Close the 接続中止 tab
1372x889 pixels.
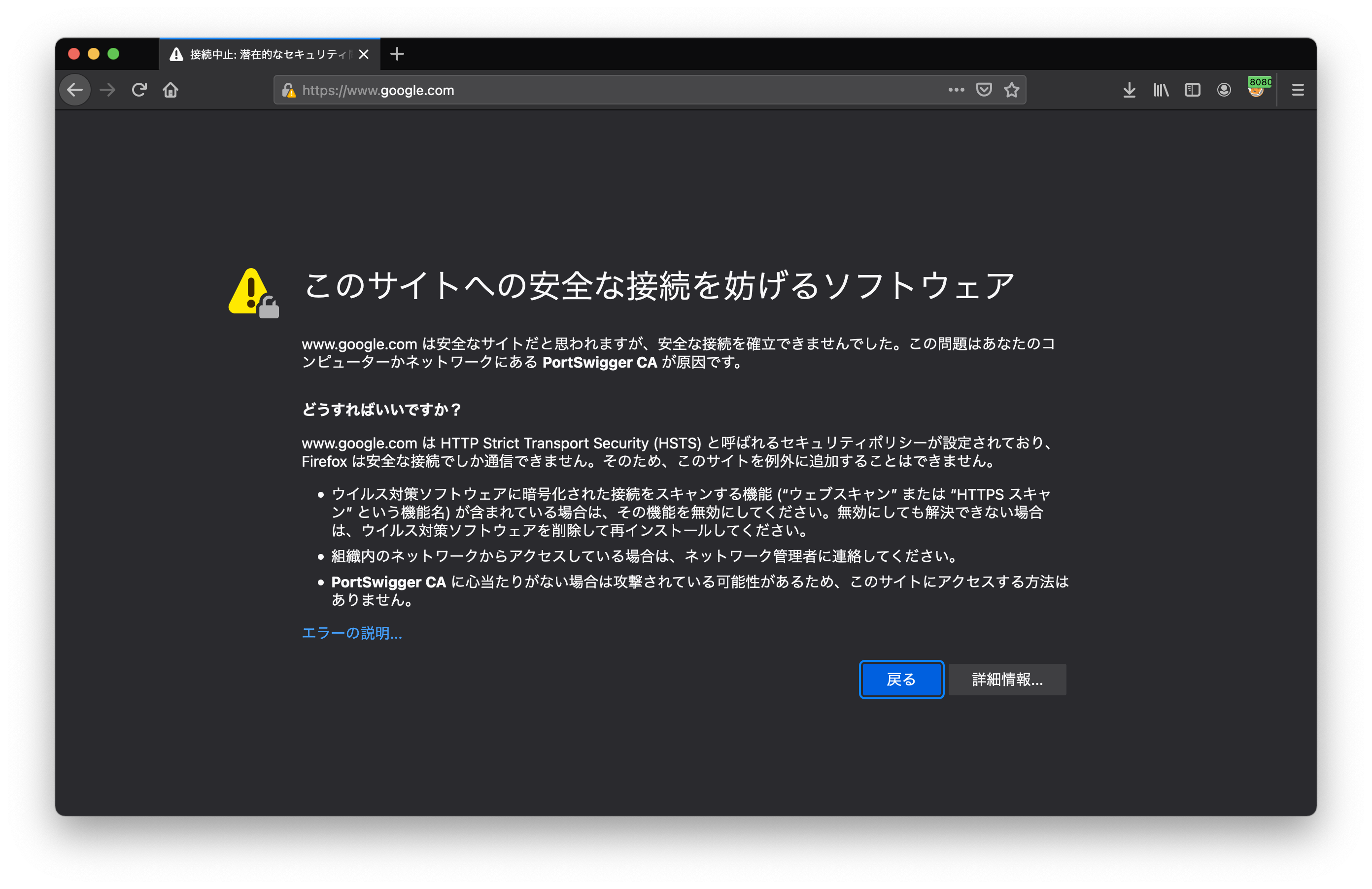pyautogui.click(x=364, y=54)
